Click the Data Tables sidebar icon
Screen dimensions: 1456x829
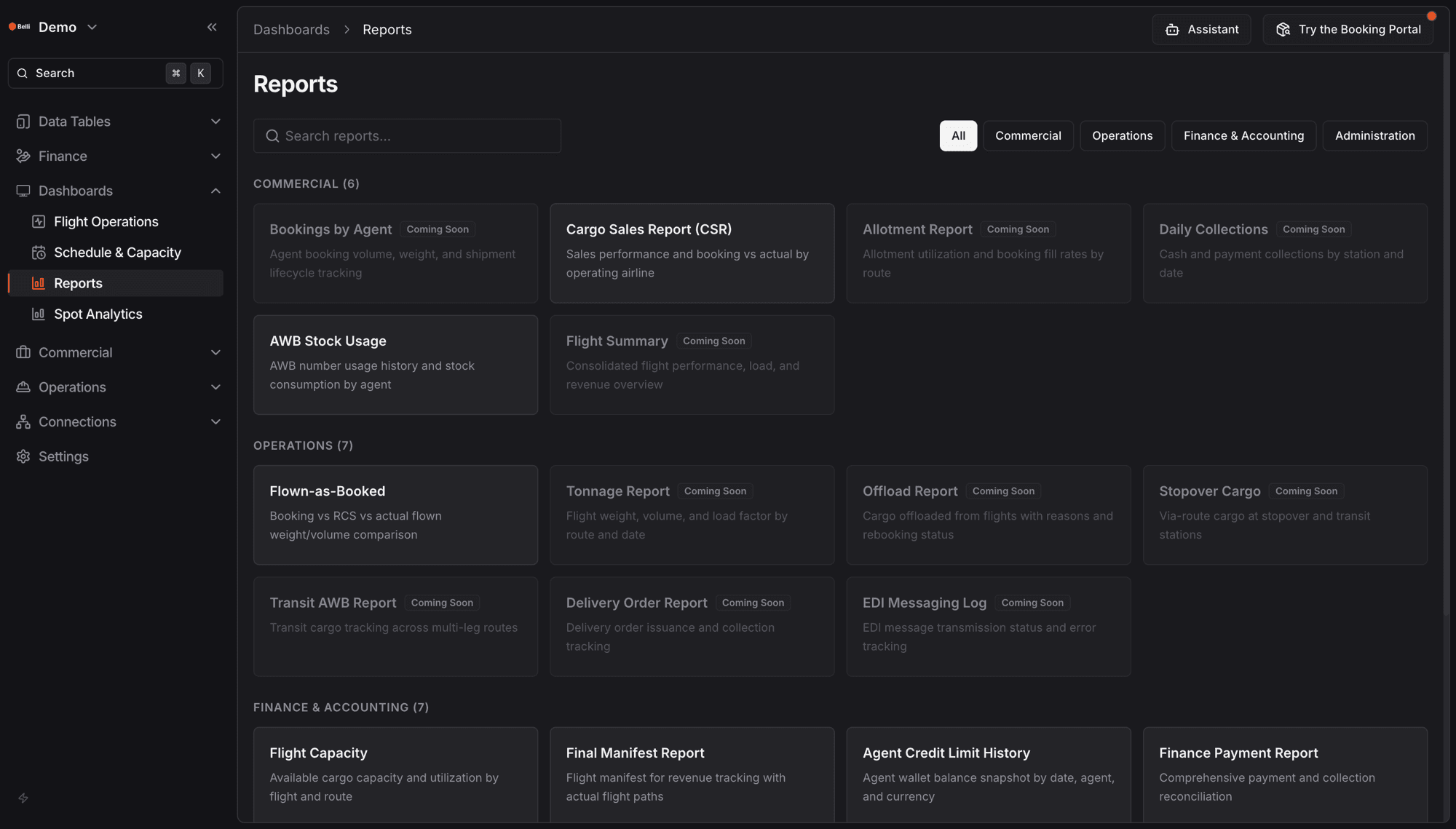tap(23, 122)
